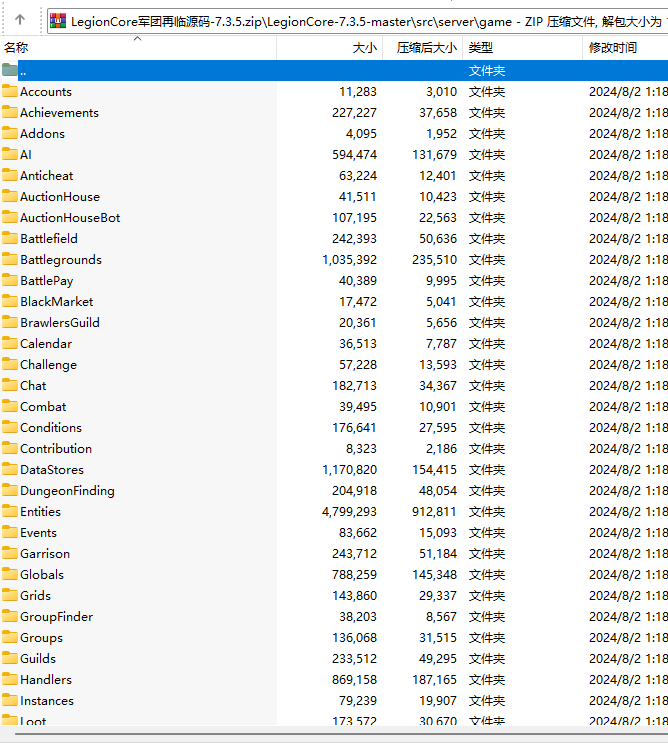Click the AuctionHouseBot folder icon
Screen dimensions: 668x743
pos(9,217)
